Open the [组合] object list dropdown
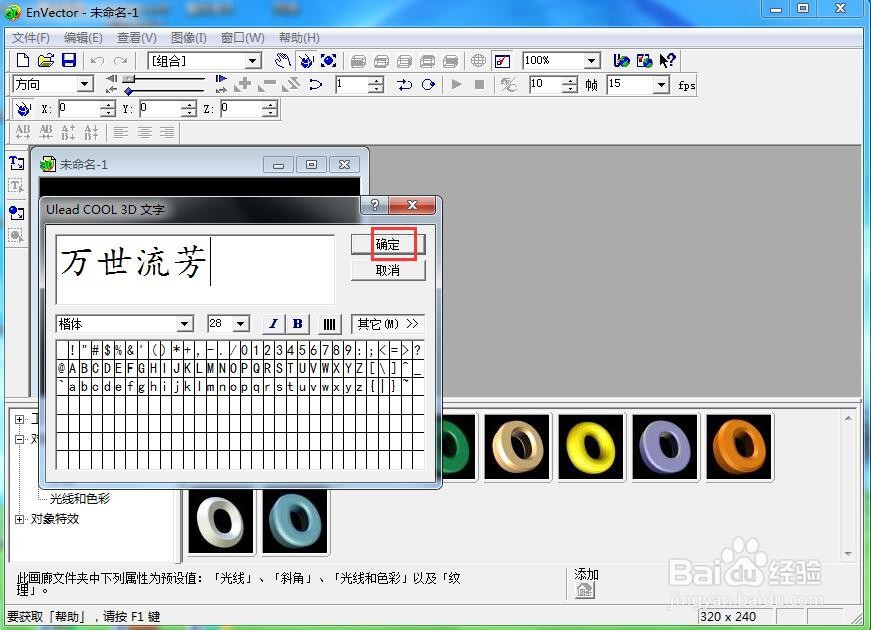The image size is (871, 630). [253, 61]
